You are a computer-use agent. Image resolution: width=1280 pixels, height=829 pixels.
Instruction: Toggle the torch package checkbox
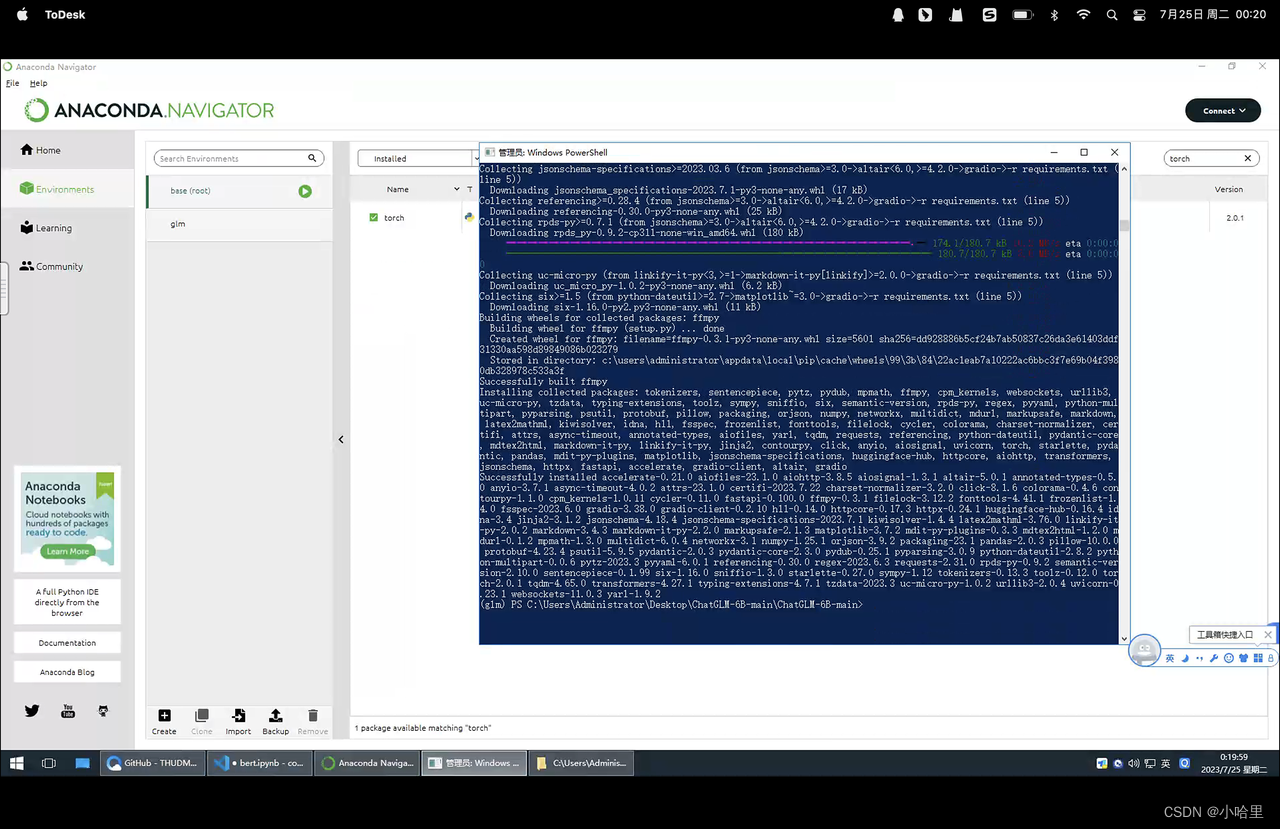pyautogui.click(x=374, y=217)
